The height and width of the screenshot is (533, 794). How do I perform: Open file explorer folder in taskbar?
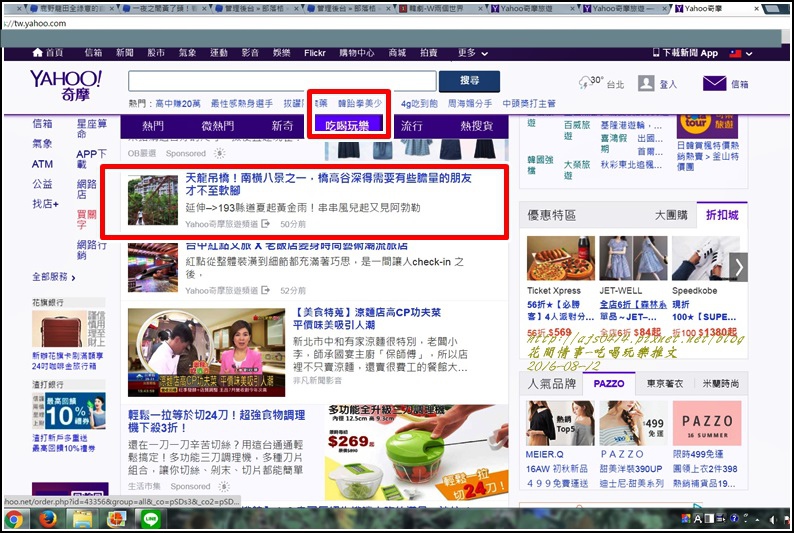tap(83, 519)
